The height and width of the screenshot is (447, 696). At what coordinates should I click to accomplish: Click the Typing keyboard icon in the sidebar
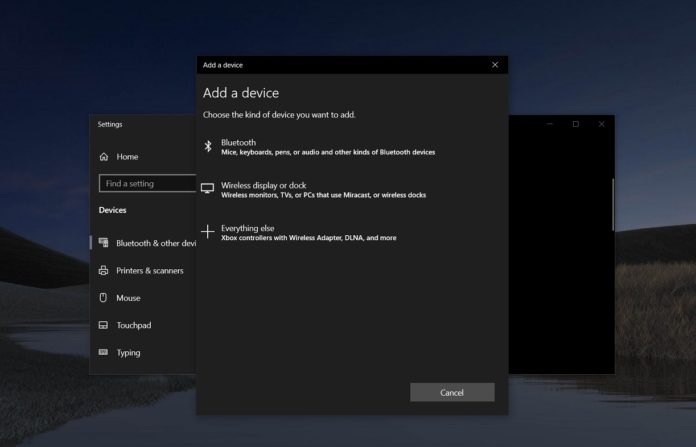point(104,352)
